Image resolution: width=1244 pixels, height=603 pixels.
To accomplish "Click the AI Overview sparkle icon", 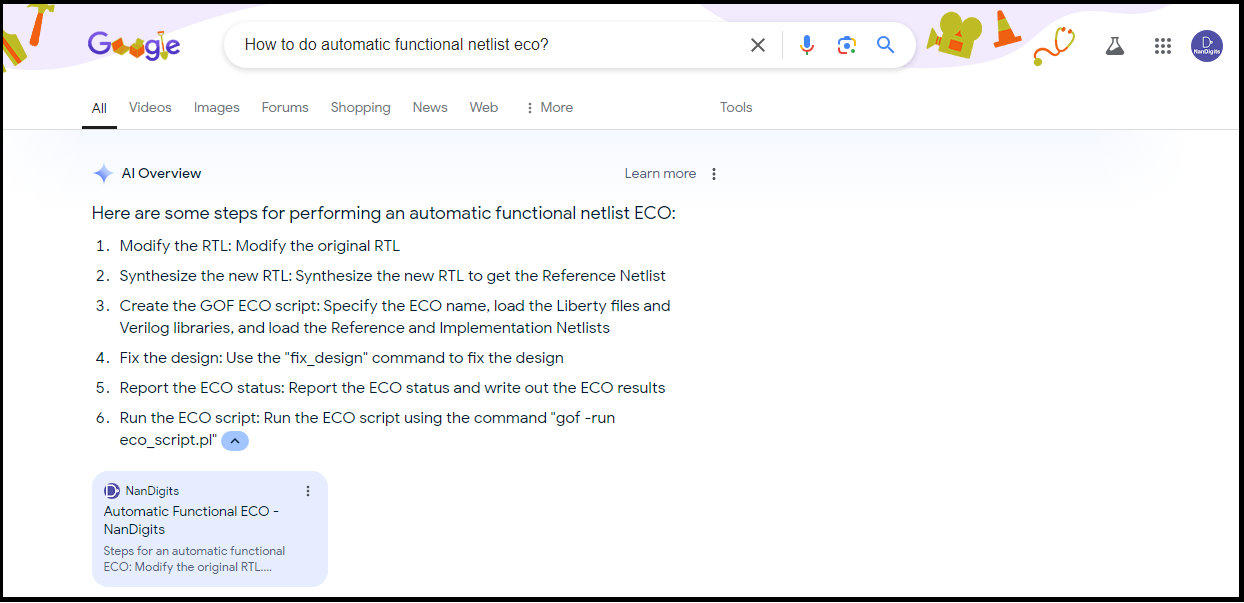I will [x=102, y=174].
